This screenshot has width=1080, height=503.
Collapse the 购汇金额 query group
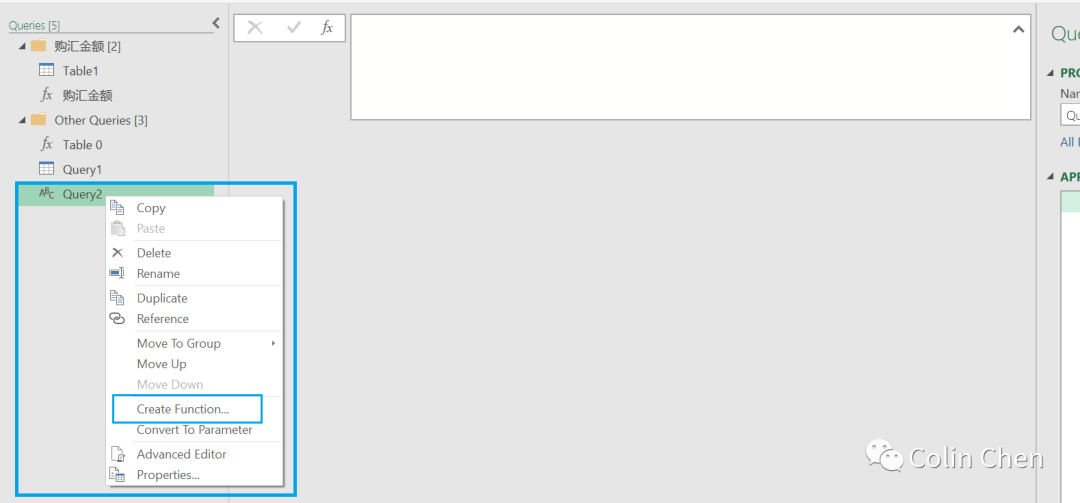coord(23,46)
